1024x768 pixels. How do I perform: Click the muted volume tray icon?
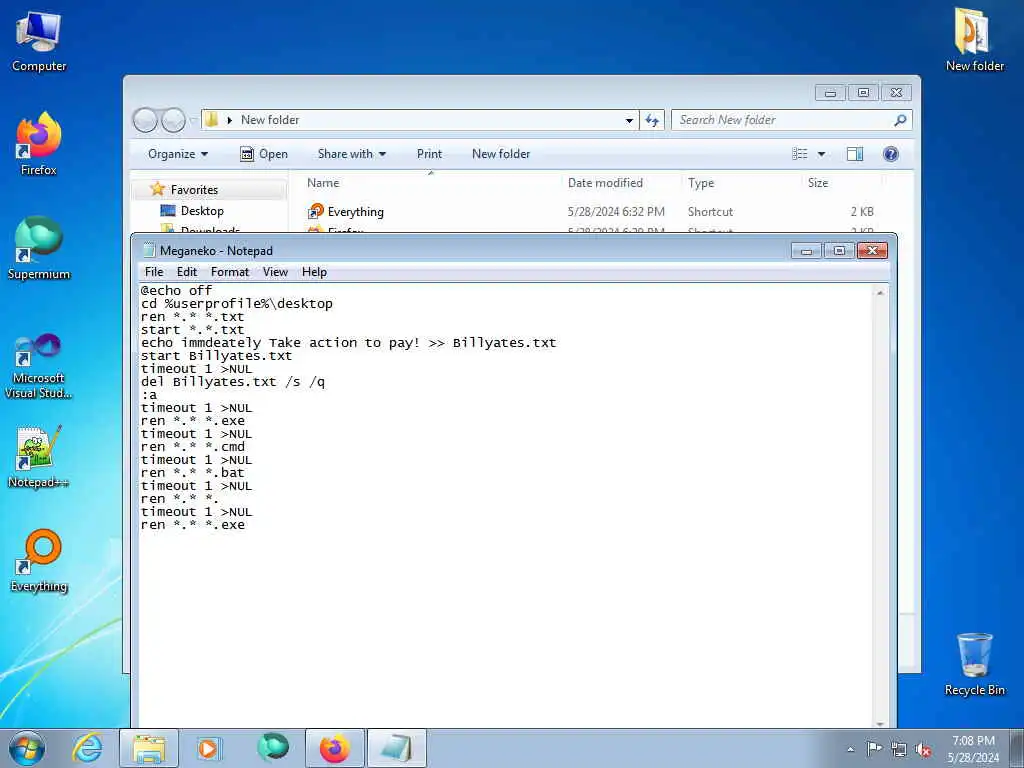(923, 749)
